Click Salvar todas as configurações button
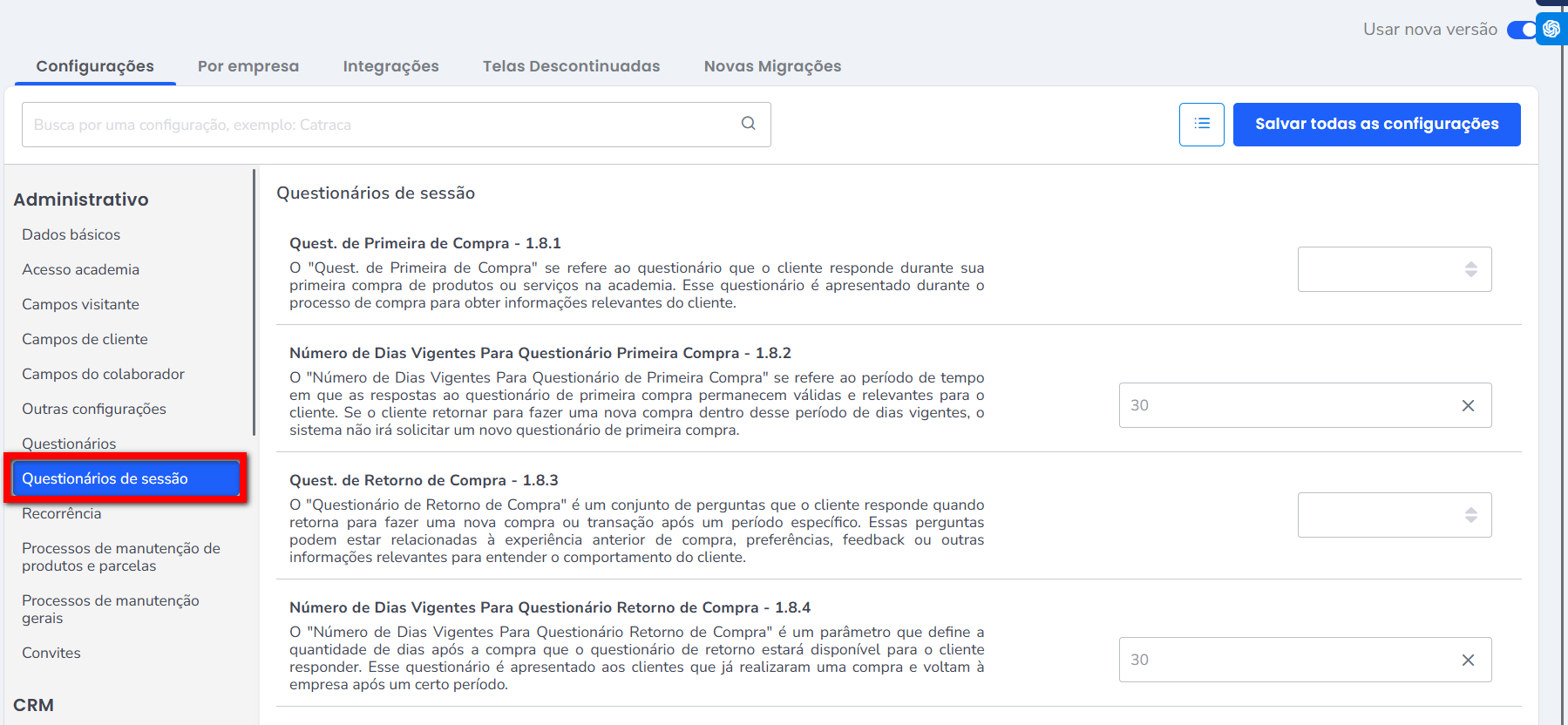 [x=1376, y=125]
